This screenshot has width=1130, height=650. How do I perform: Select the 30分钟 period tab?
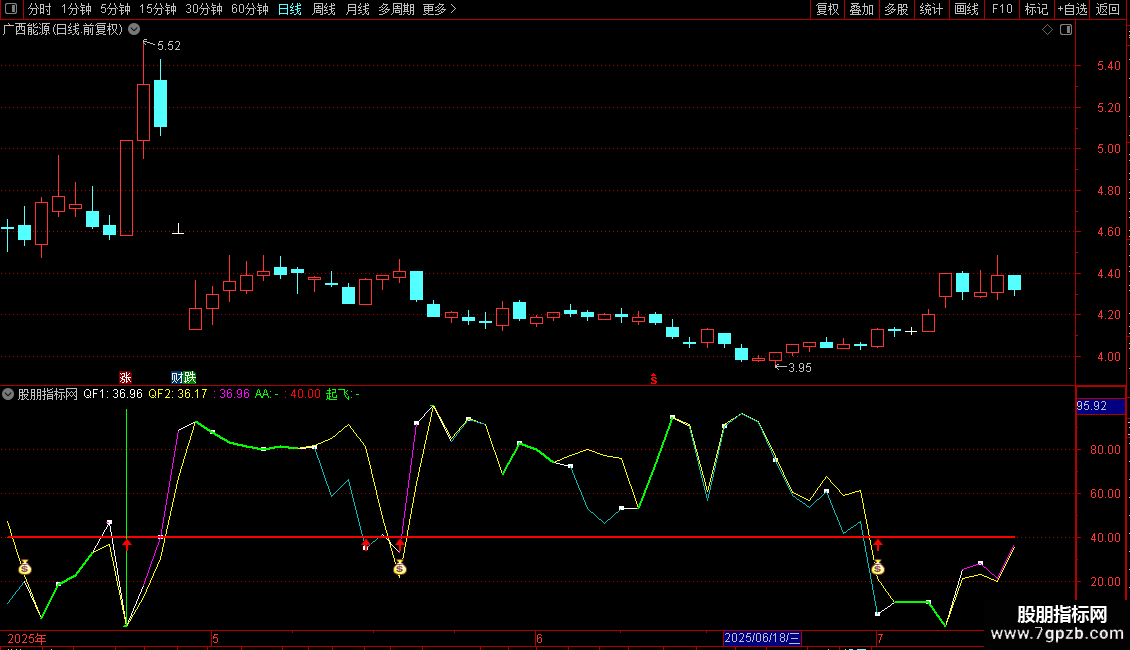click(x=203, y=9)
